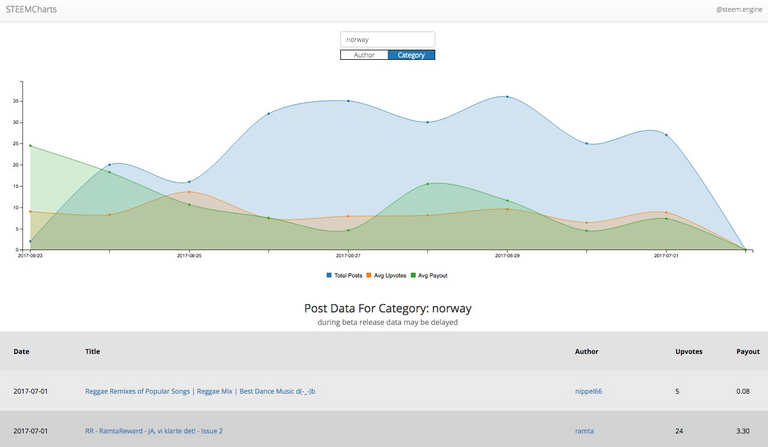Image resolution: width=768 pixels, height=447 pixels.
Task: Select the Category search mode
Action: click(x=411, y=55)
